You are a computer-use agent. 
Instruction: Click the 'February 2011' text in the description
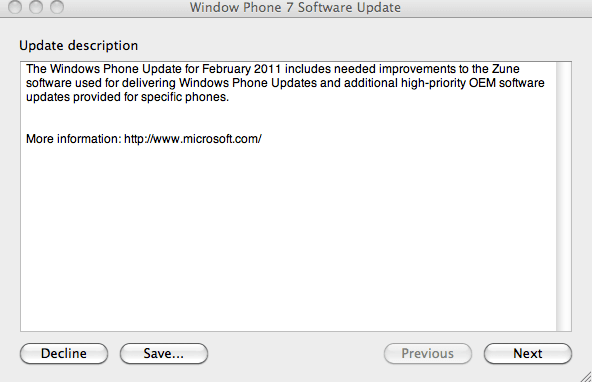pyautogui.click(x=242, y=69)
